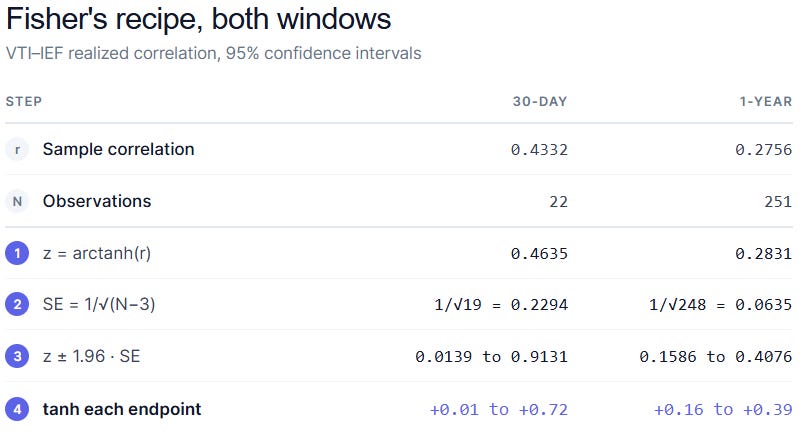Click the STEP column header
The height and width of the screenshot is (438, 810).
24,101
